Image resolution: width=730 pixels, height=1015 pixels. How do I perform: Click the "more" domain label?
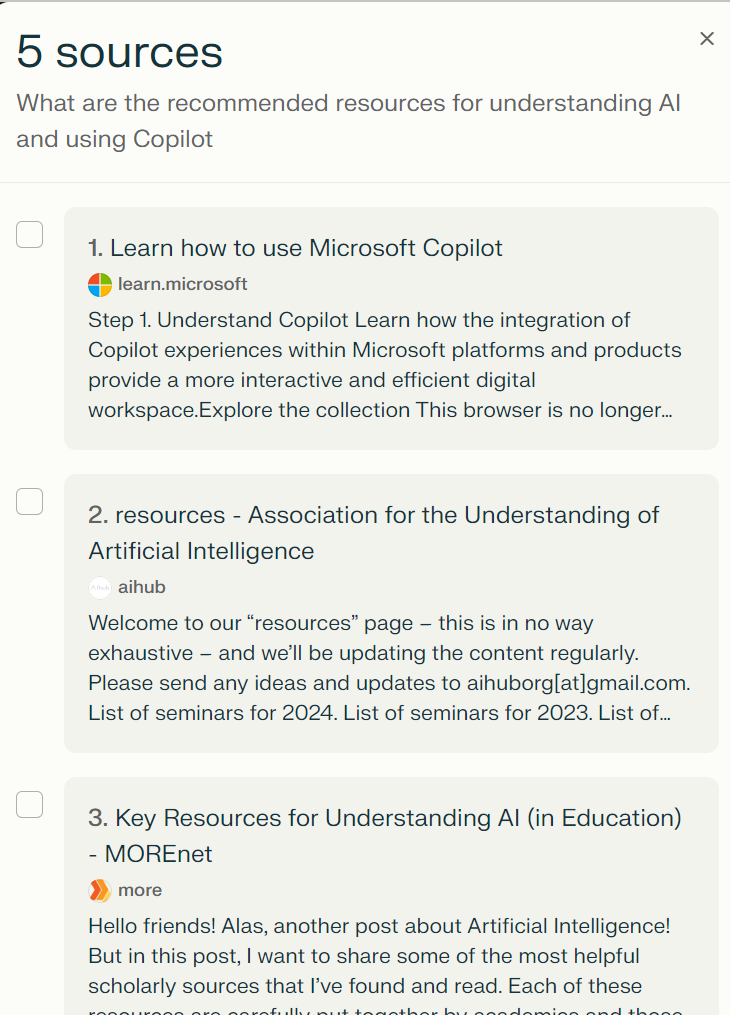[140, 891]
